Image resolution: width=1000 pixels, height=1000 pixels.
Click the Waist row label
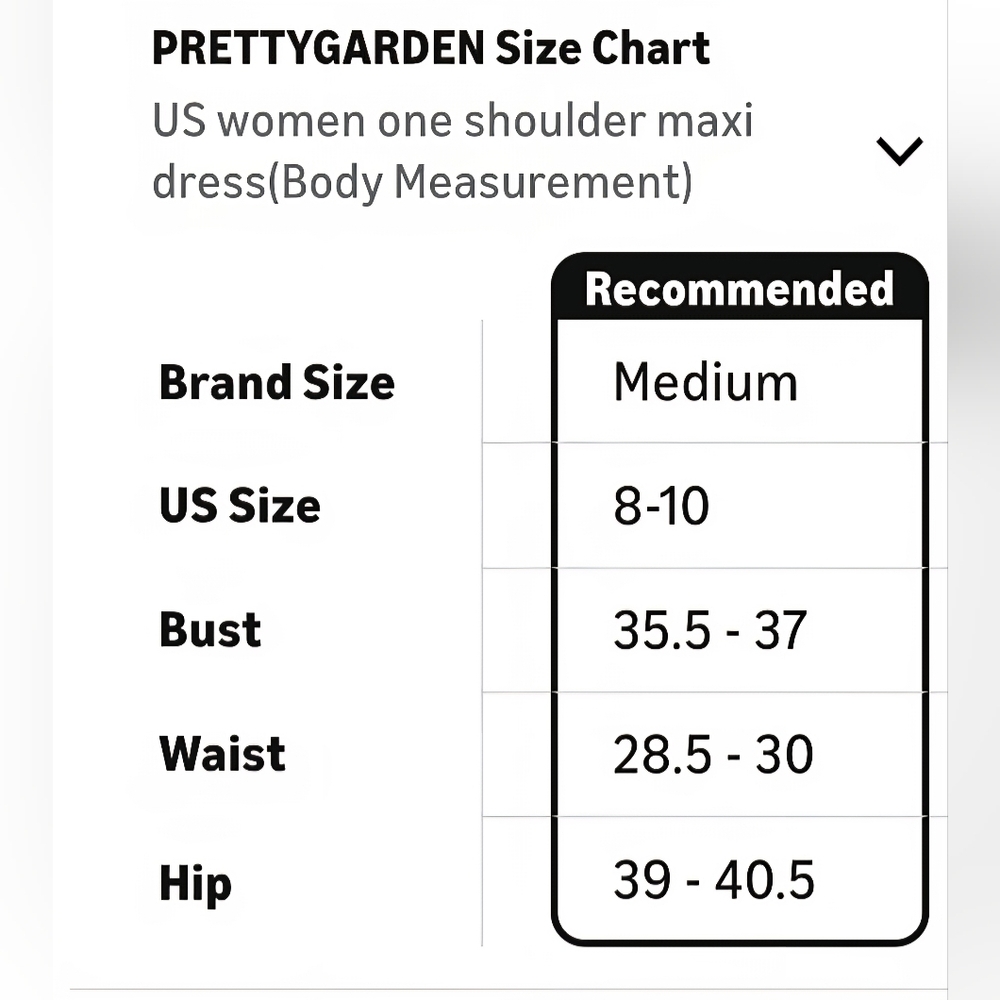click(222, 754)
